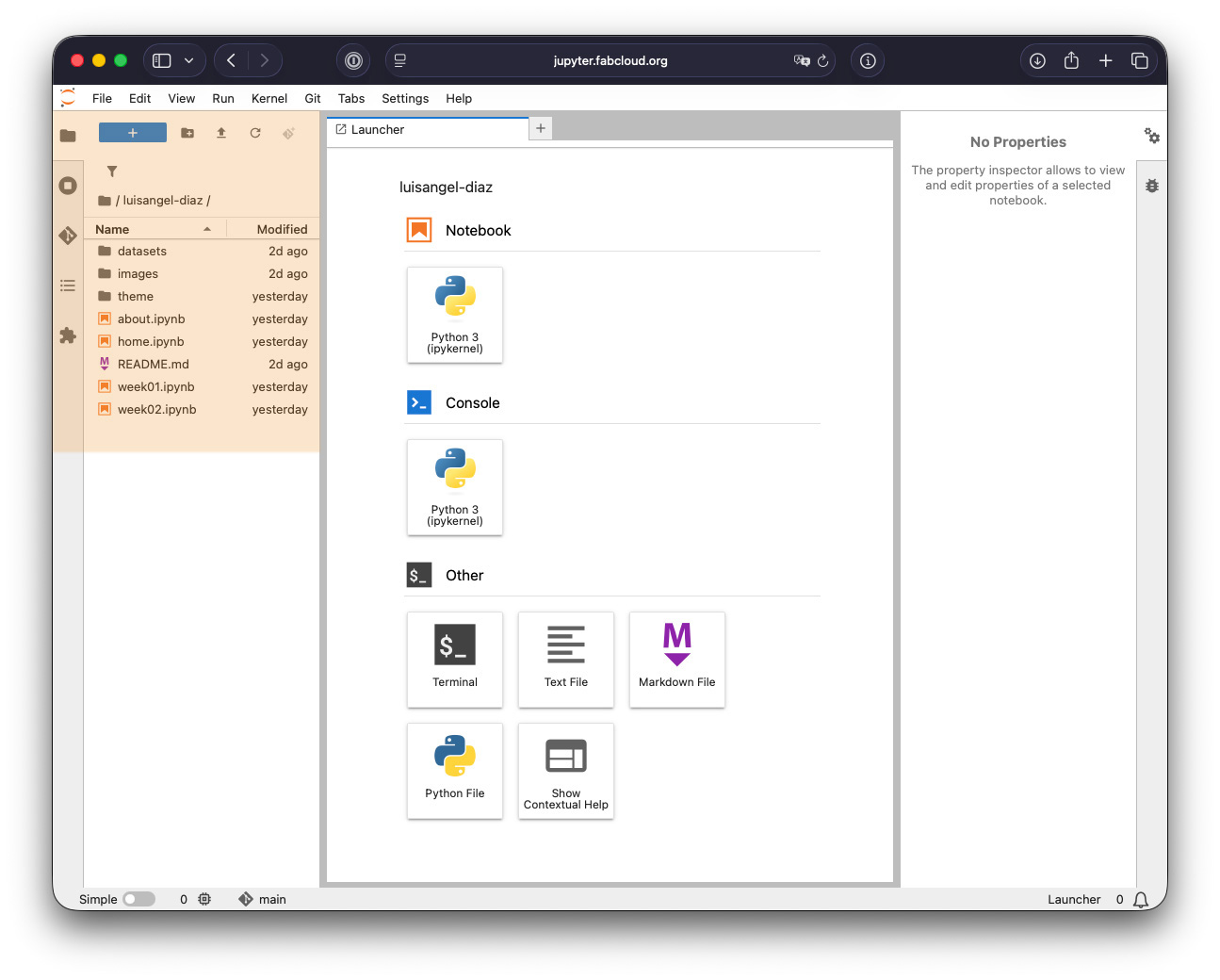Select the Launcher tab
This screenshot has width=1220, height=980.
pyautogui.click(x=378, y=130)
